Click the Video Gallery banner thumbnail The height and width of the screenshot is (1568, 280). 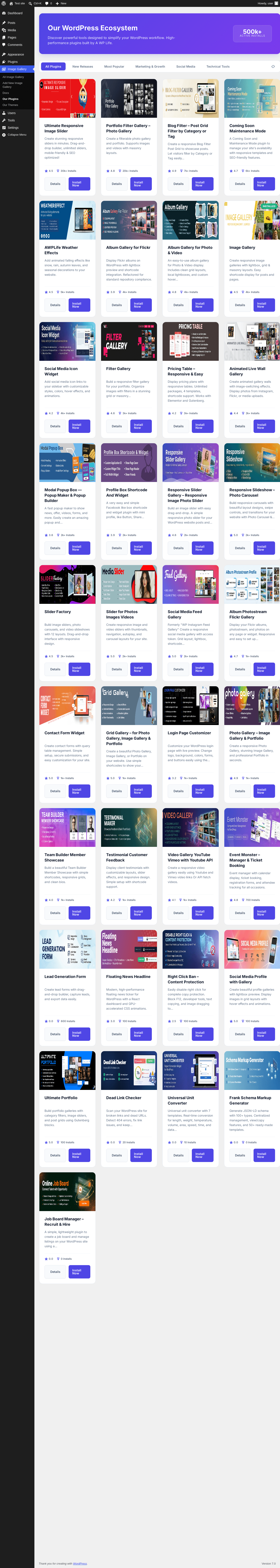(191, 827)
